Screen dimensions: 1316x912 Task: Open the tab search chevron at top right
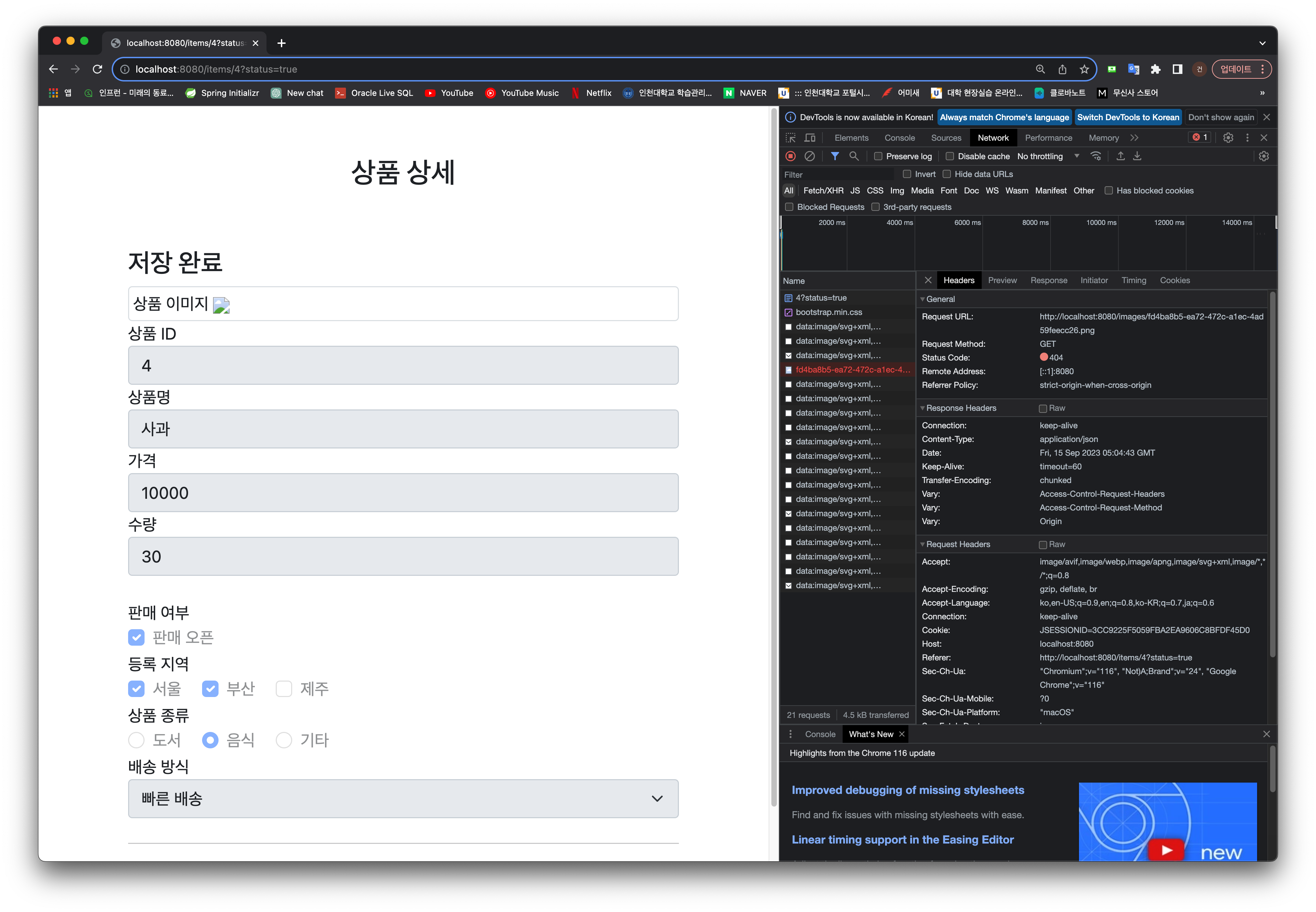(1262, 43)
